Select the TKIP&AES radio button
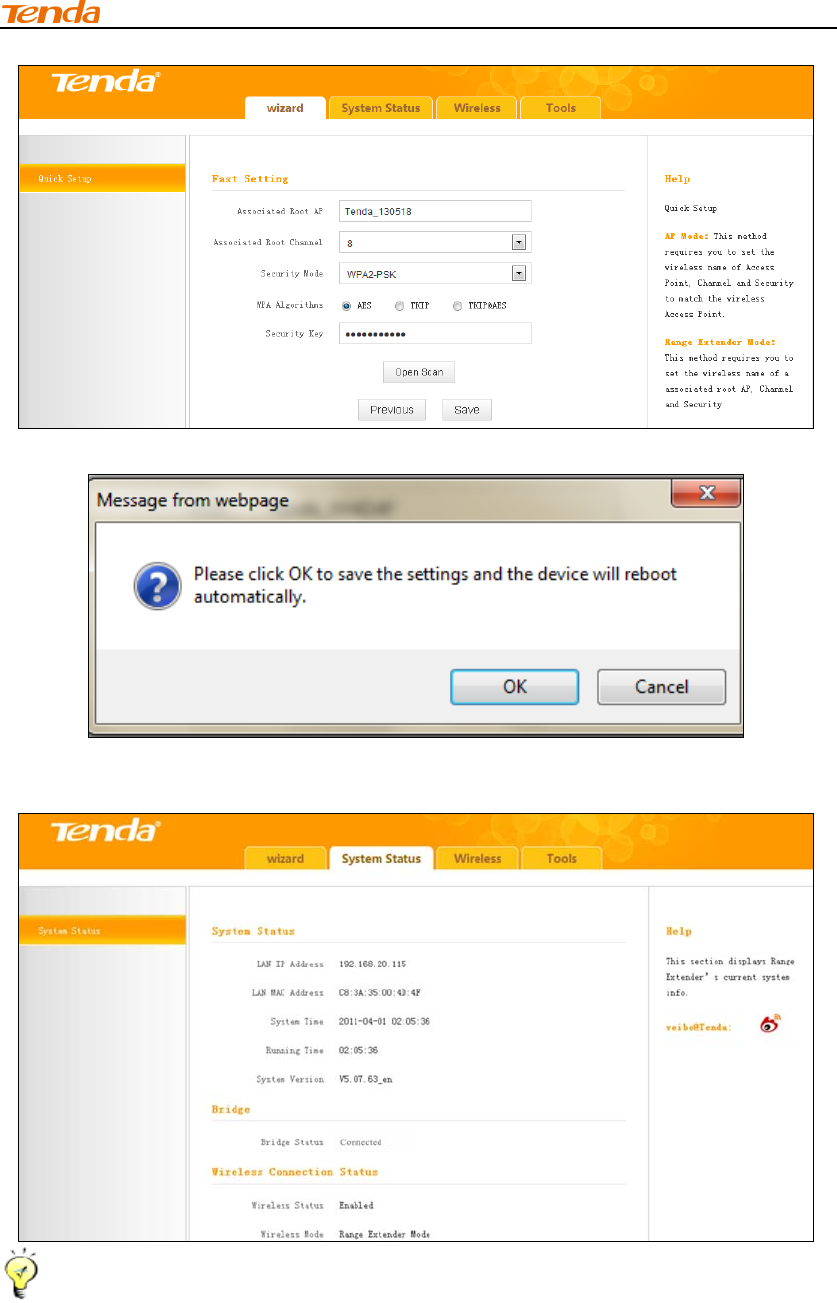837x1303 pixels. tap(457, 306)
